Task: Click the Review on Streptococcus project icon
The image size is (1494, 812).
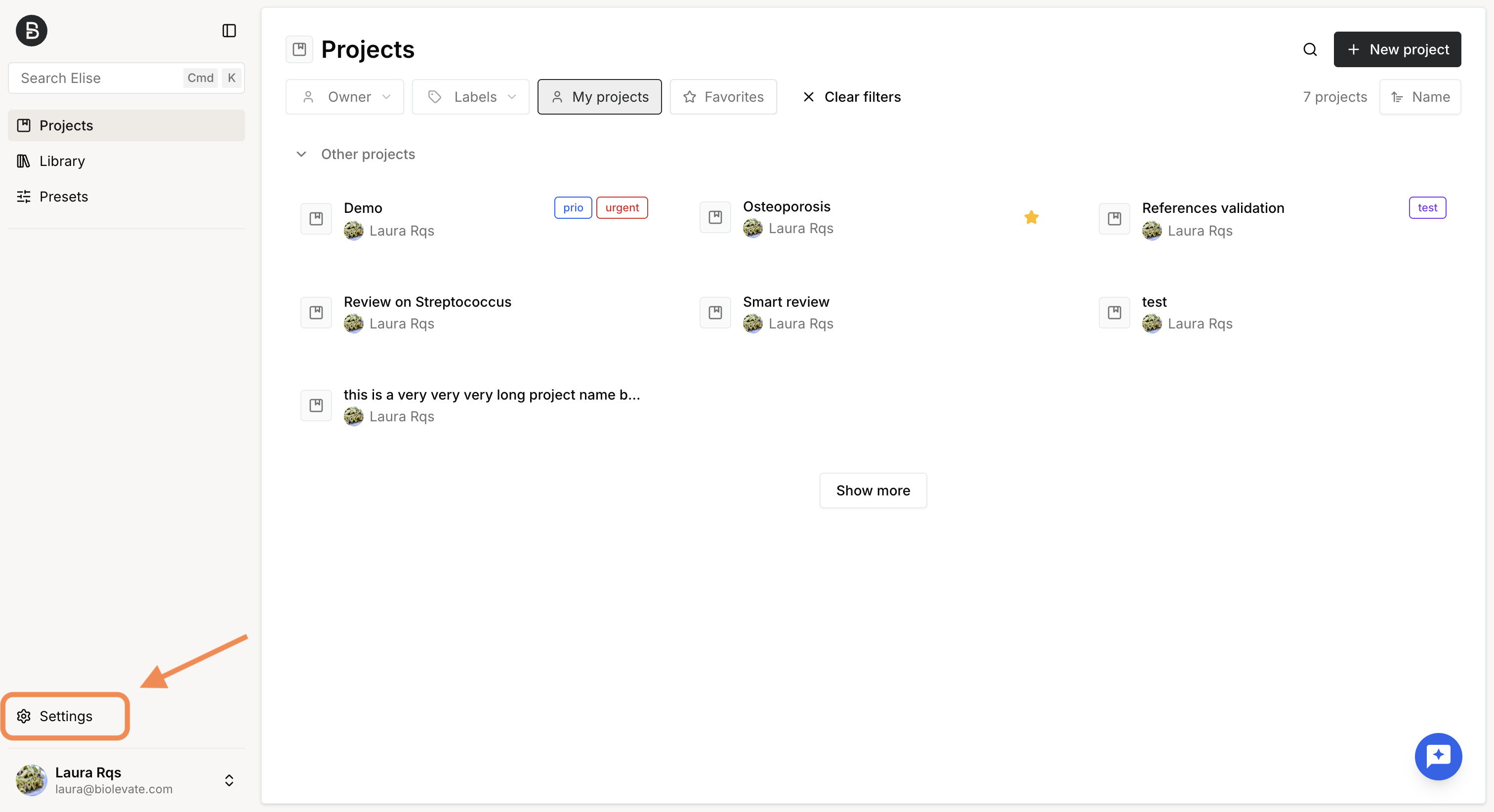Action: (316, 313)
